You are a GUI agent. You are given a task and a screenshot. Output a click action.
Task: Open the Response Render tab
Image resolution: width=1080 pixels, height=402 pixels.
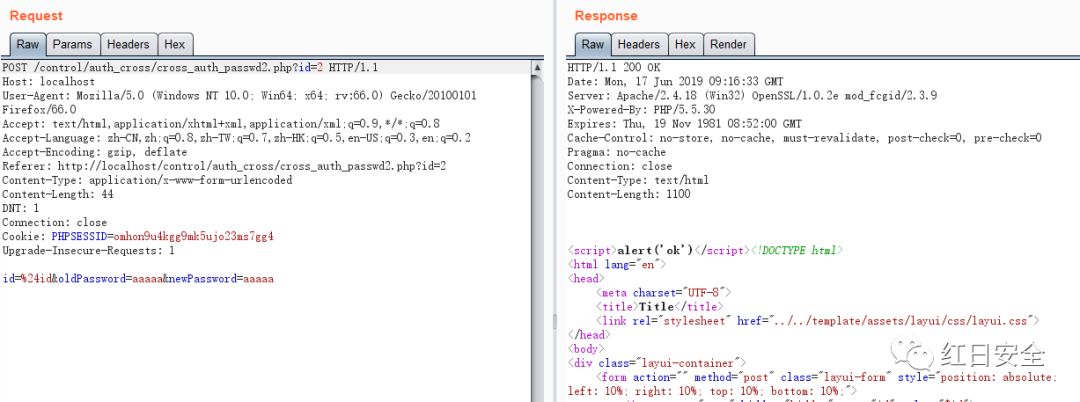(x=728, y=44)
